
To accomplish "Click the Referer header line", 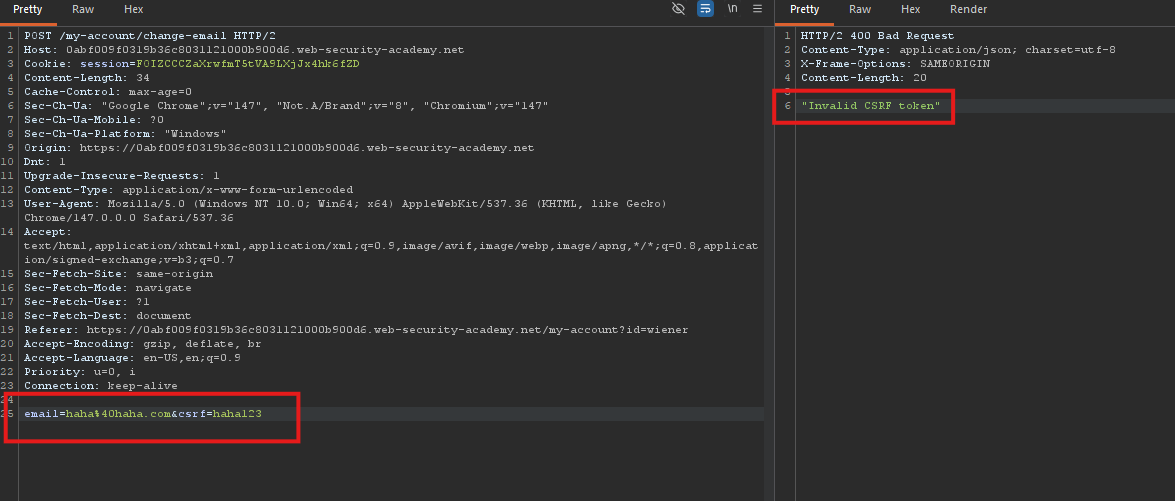I will 356,330.
